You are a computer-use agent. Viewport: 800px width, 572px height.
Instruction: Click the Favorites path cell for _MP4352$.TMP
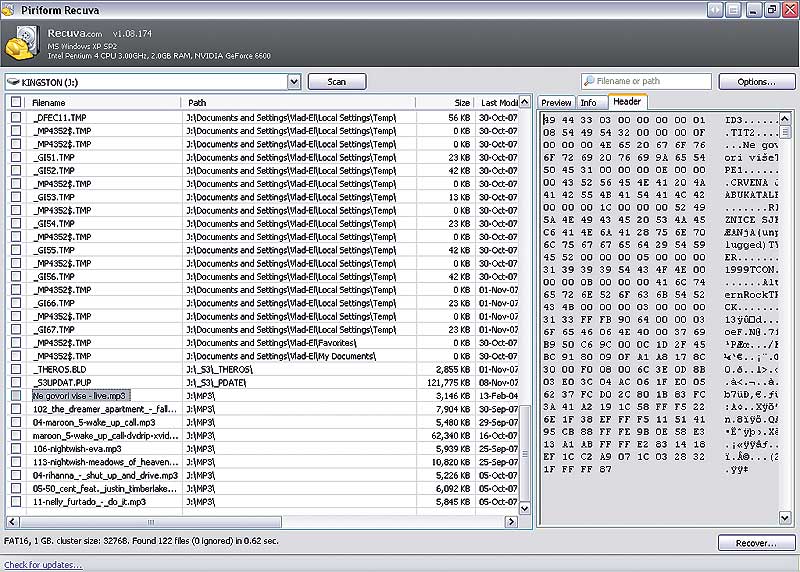[x=271, y=343]
